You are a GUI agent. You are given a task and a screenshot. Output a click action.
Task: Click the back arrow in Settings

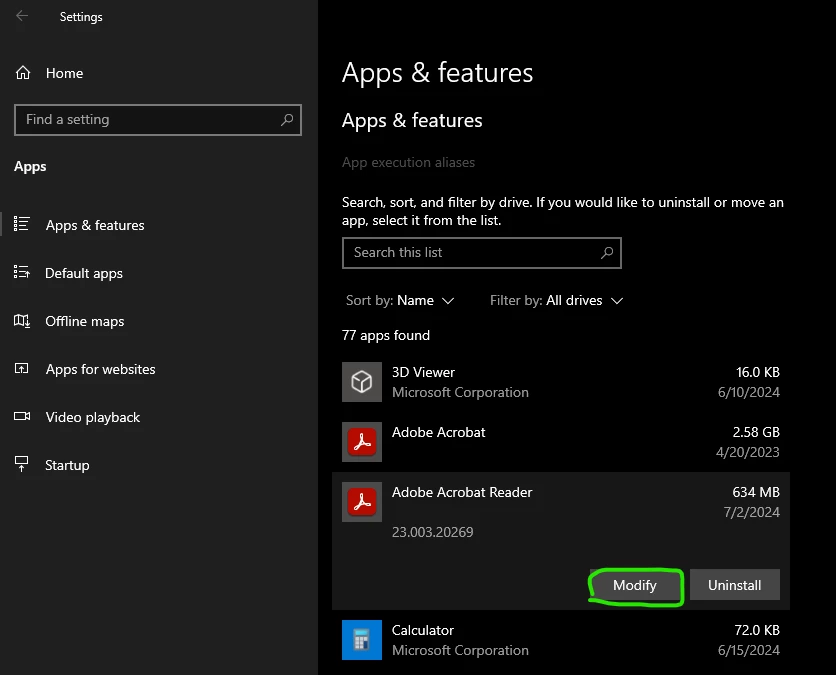coord(22,16)
